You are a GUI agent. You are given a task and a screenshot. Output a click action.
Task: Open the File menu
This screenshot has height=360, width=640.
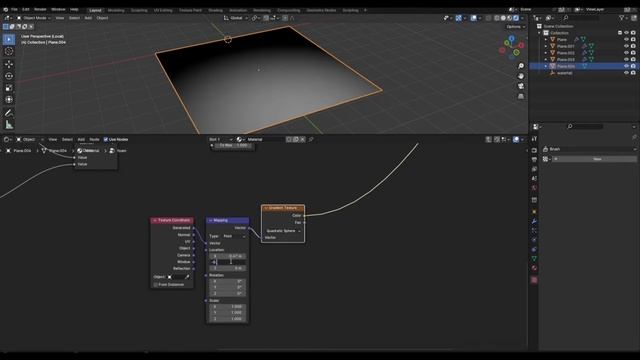click(14, 9)
